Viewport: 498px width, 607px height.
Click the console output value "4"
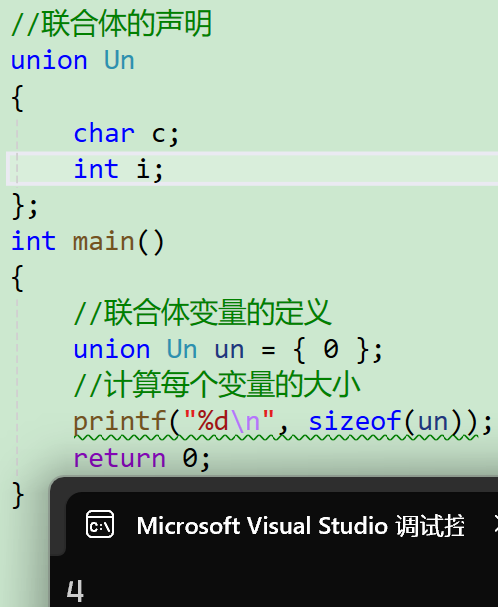(75, 591)
